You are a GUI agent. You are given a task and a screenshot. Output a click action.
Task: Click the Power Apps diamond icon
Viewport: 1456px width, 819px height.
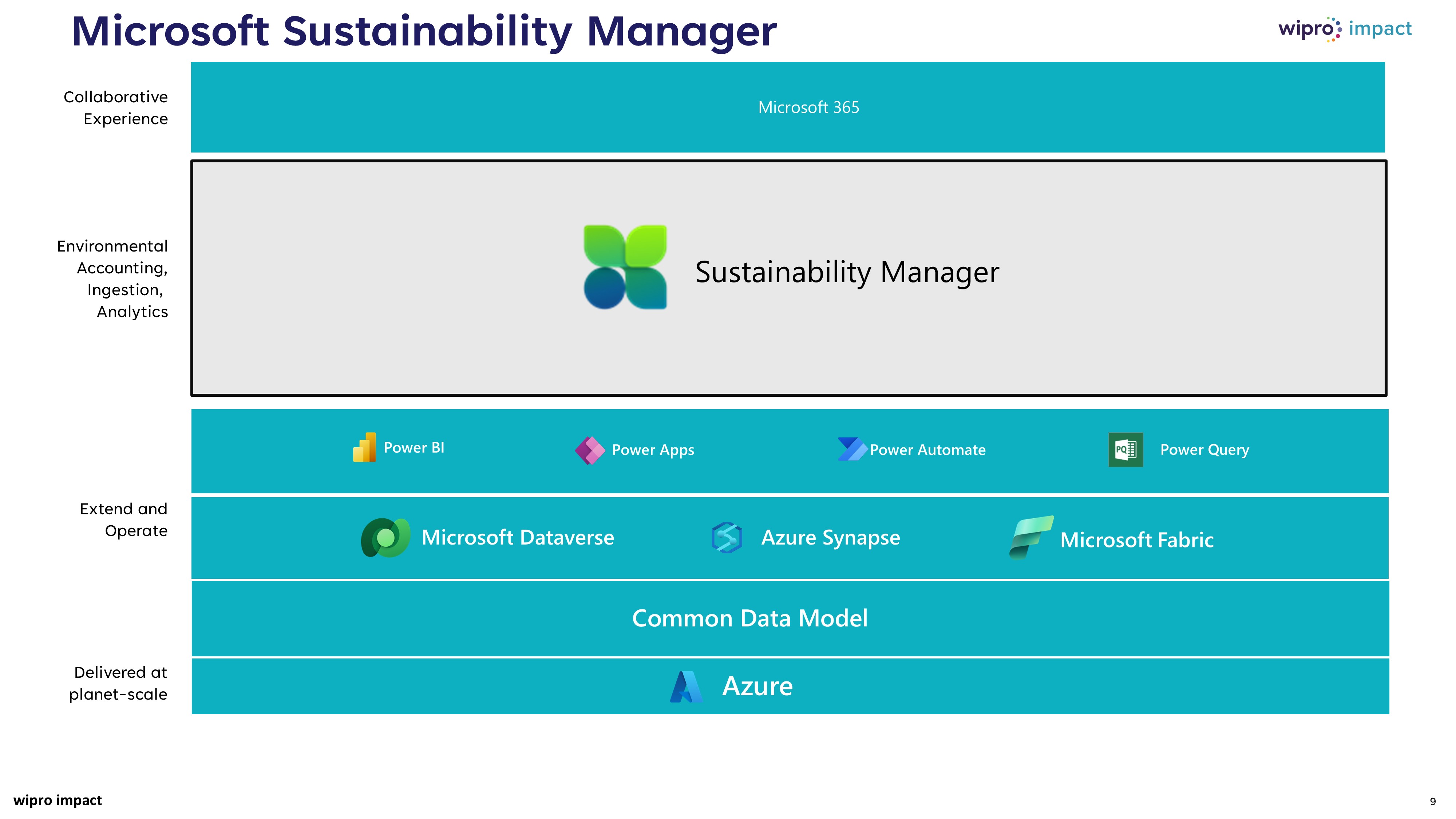pyautogui.click(x=590, y=451)
